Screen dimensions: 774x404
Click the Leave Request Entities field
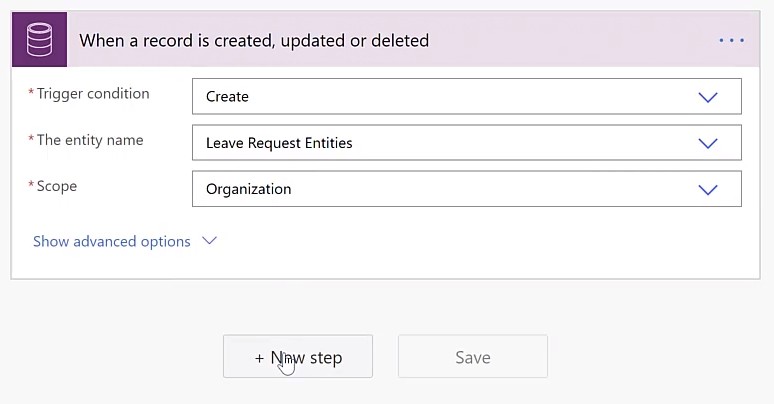click(467, 143)
